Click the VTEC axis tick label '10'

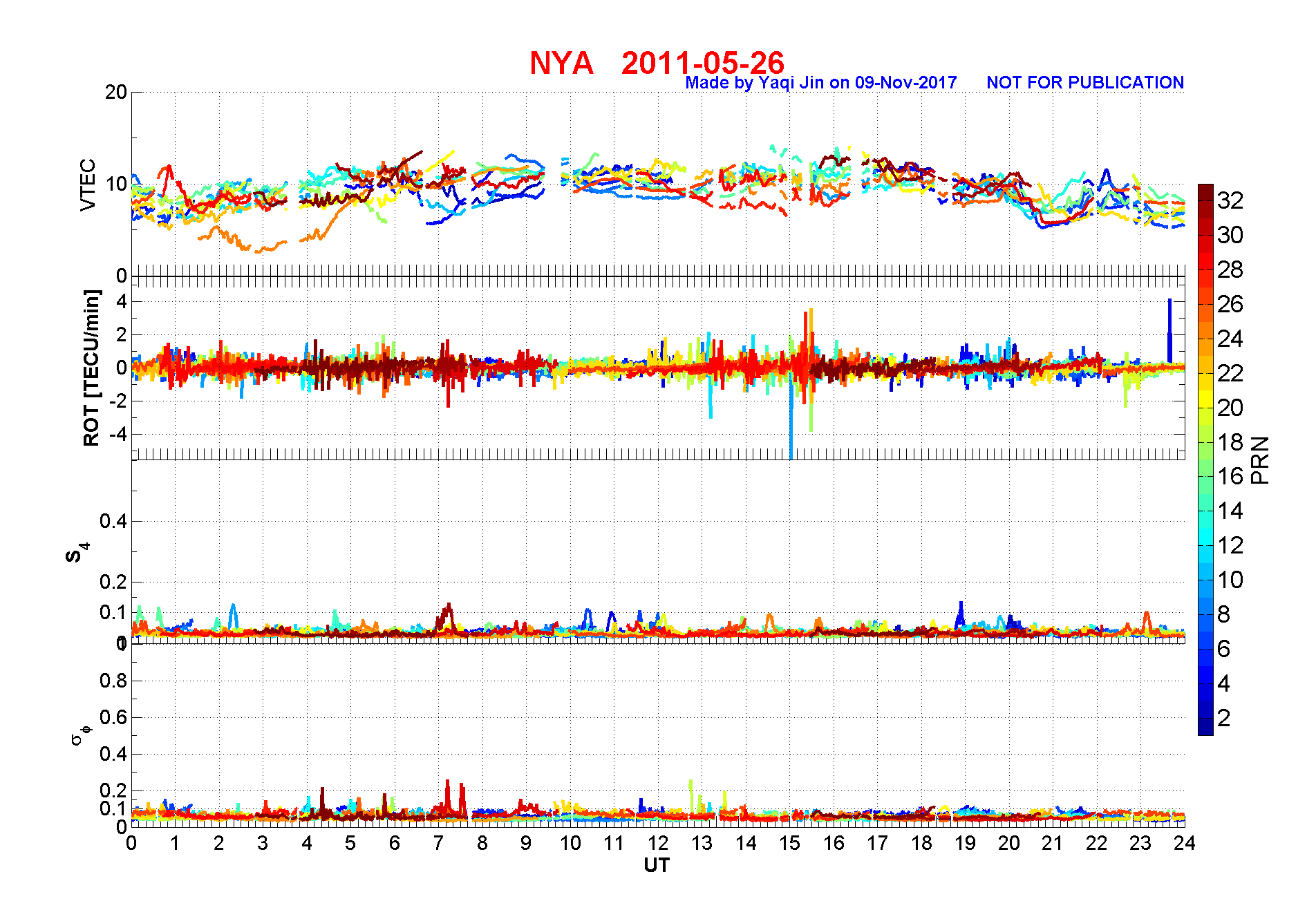tap(116, 184)
